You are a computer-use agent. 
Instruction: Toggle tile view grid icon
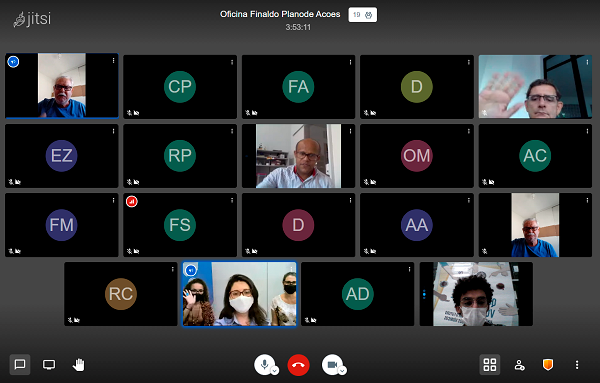(x=489, y=364)
